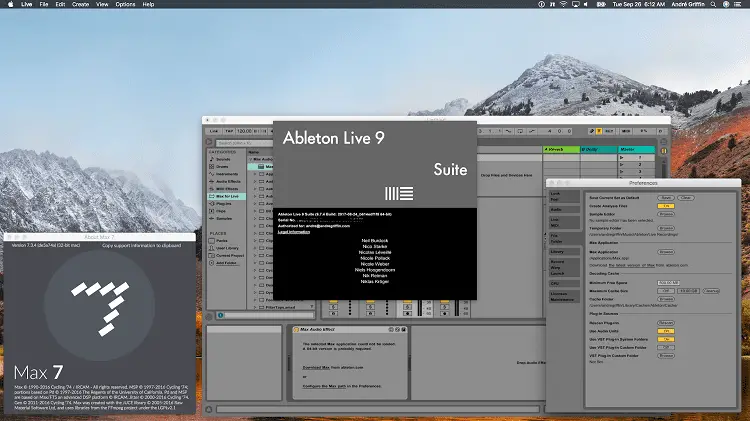Click Save for Current Set as Default

point(665,198)
